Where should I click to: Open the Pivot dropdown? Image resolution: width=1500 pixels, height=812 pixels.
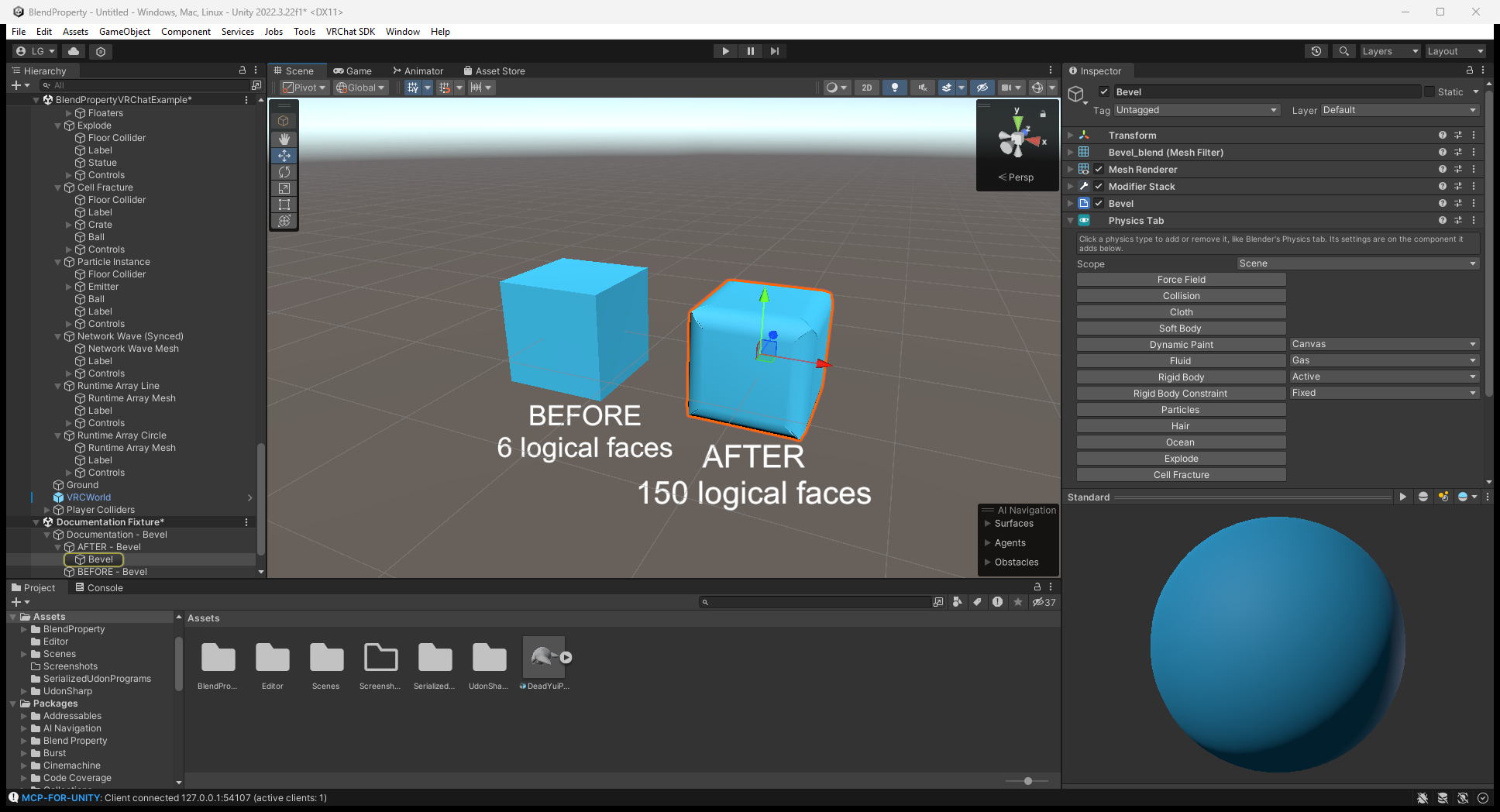point(304,88)
